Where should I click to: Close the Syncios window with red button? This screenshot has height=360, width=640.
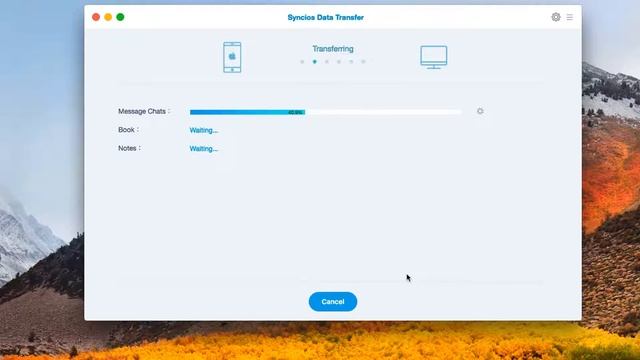click(x=96, y=17)
